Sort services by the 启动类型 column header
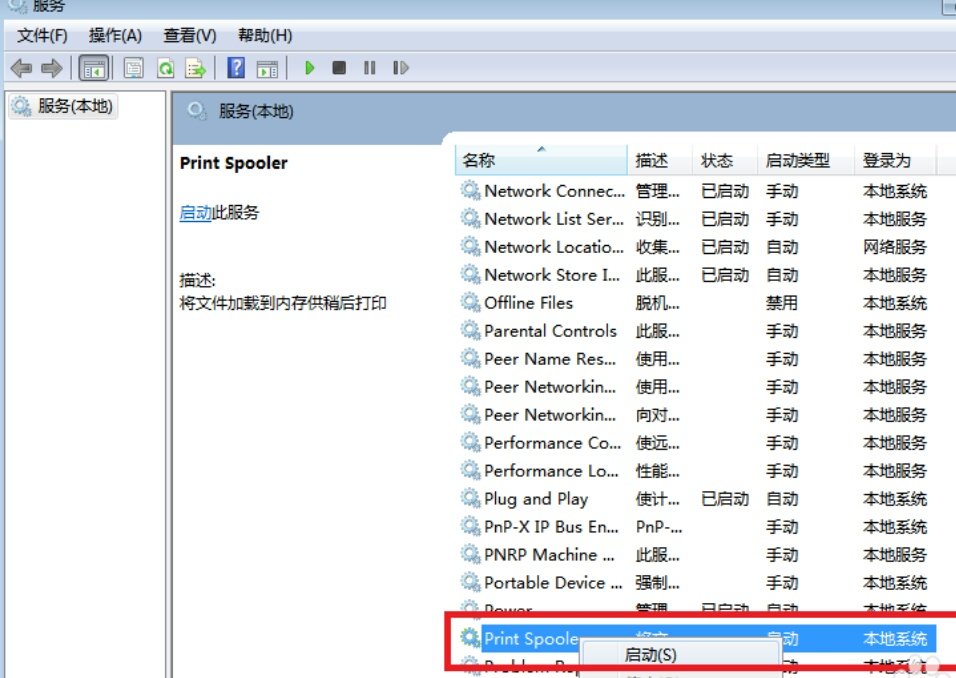The width and height of the screenshot is (956, 678). point(797,161)
